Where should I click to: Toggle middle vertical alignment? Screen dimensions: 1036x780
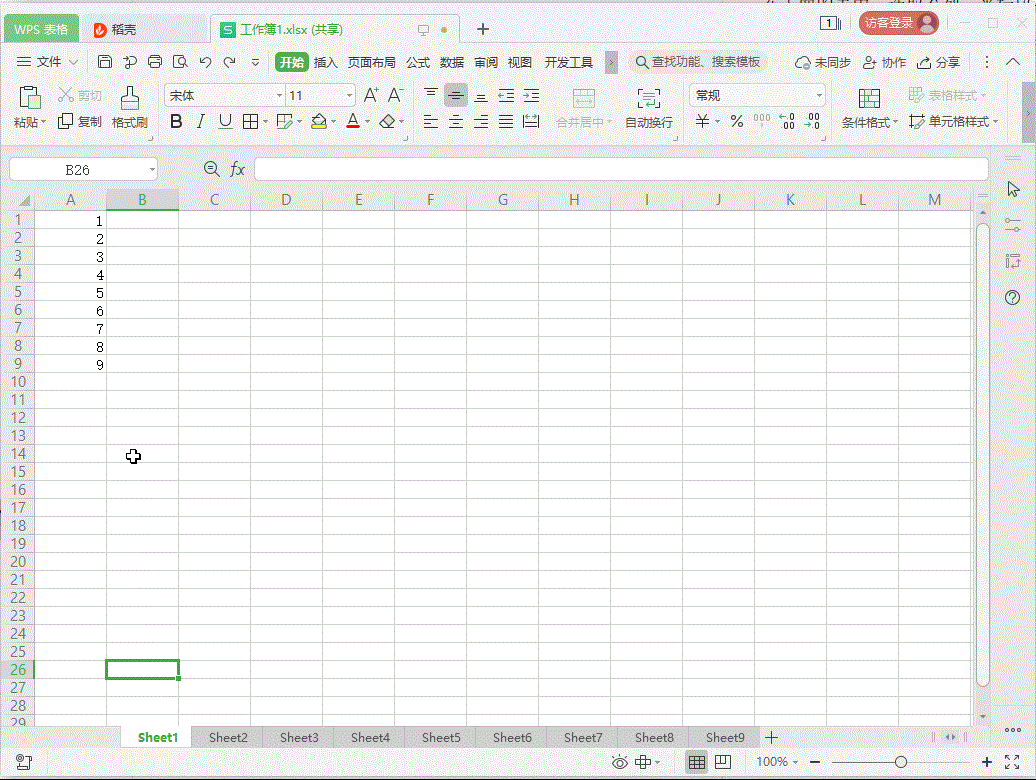pos(456,96)
